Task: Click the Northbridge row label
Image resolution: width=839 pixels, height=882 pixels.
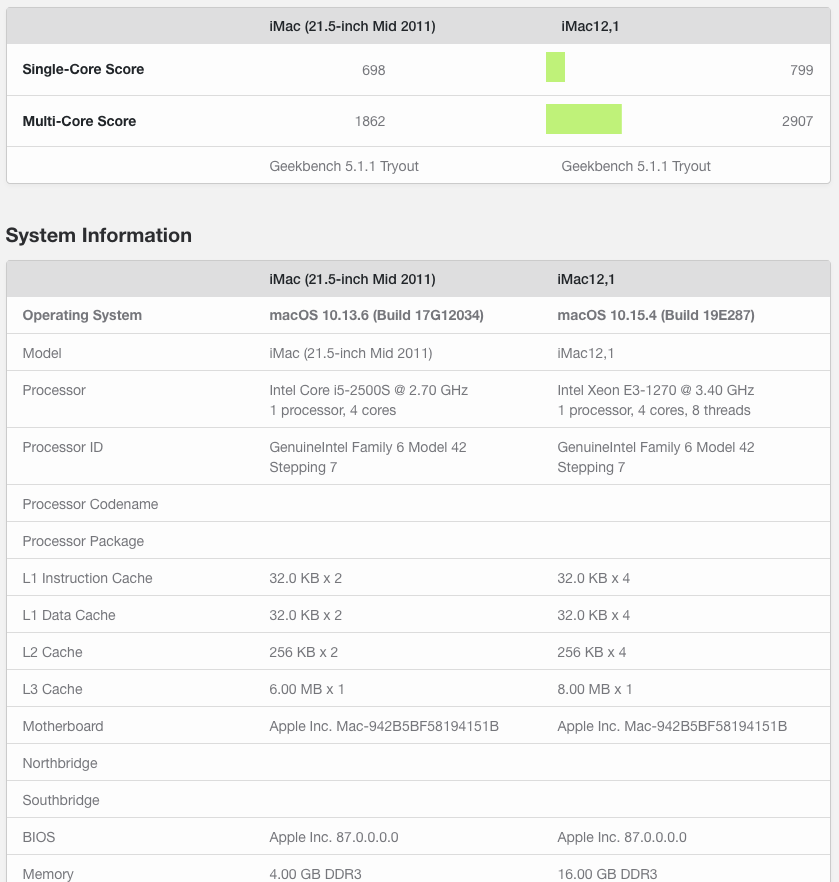Action: [60, 763]
